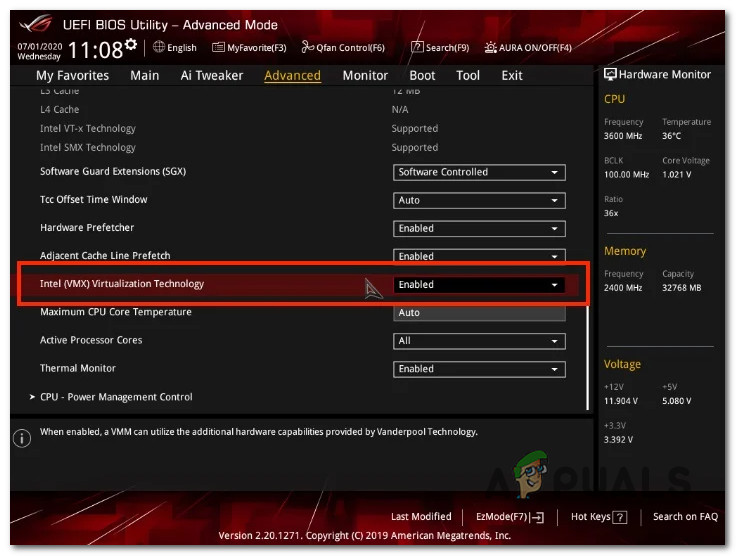Viewport: 736px width, 556px height.
Task: Click Hot Keys label
Action: 590,517
